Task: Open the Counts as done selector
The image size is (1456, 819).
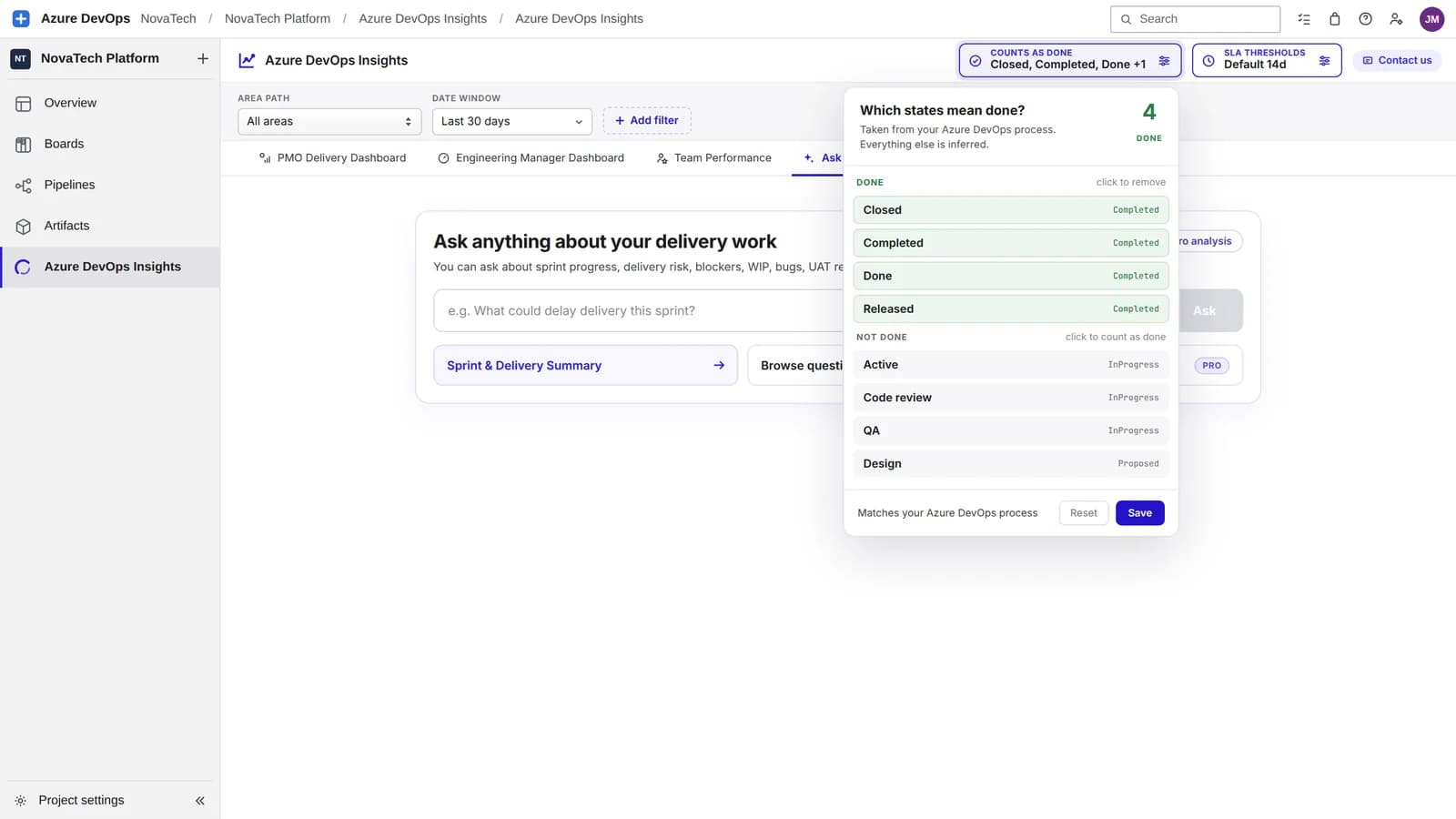Action: [x=1070, y=60]
